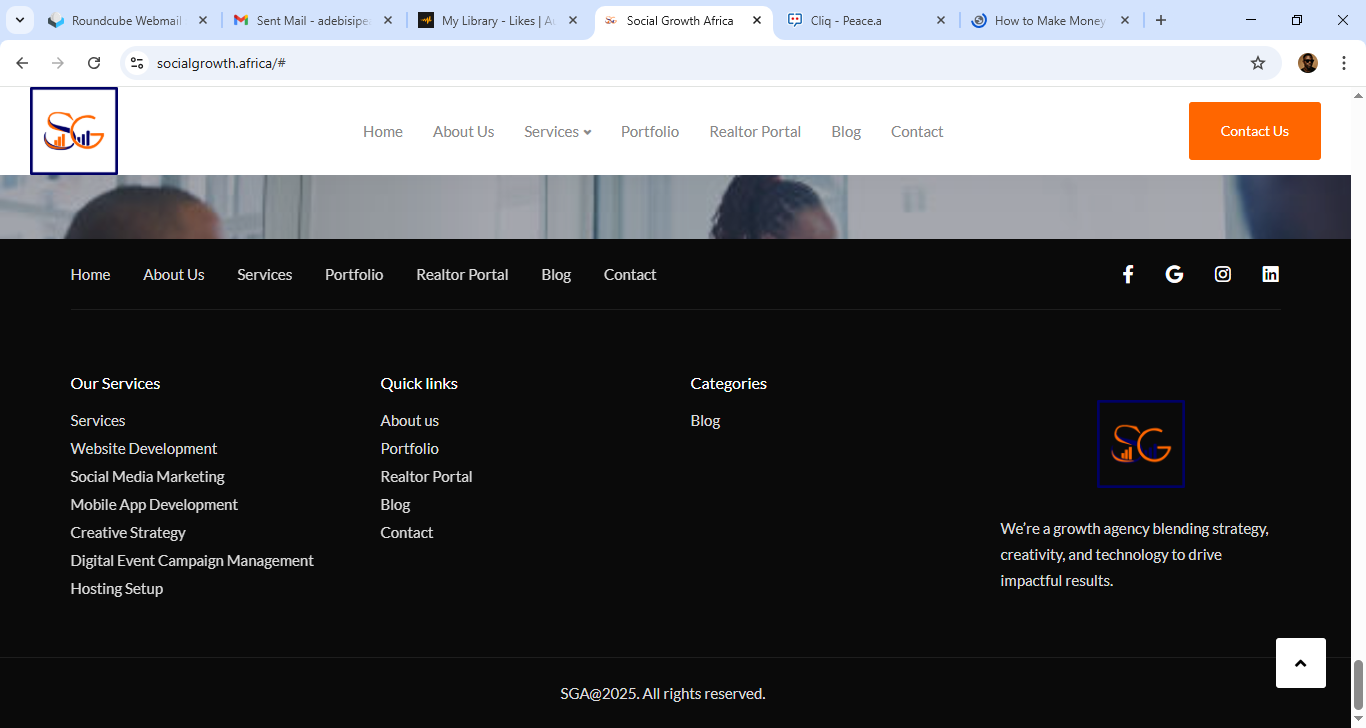Image resolution: width=1366 pixels, height=728 pixels.
Task: Open Website Development footer link
Action: (143, 449)
